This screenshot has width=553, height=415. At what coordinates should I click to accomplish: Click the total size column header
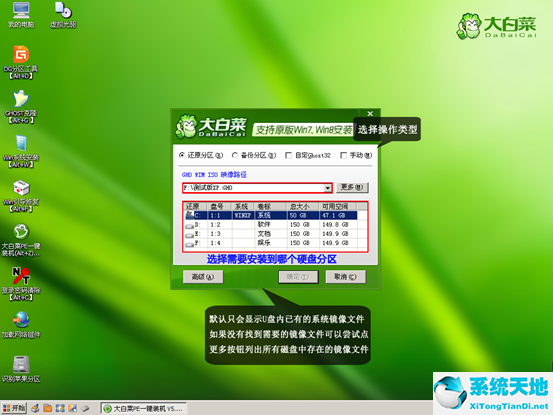302,206
